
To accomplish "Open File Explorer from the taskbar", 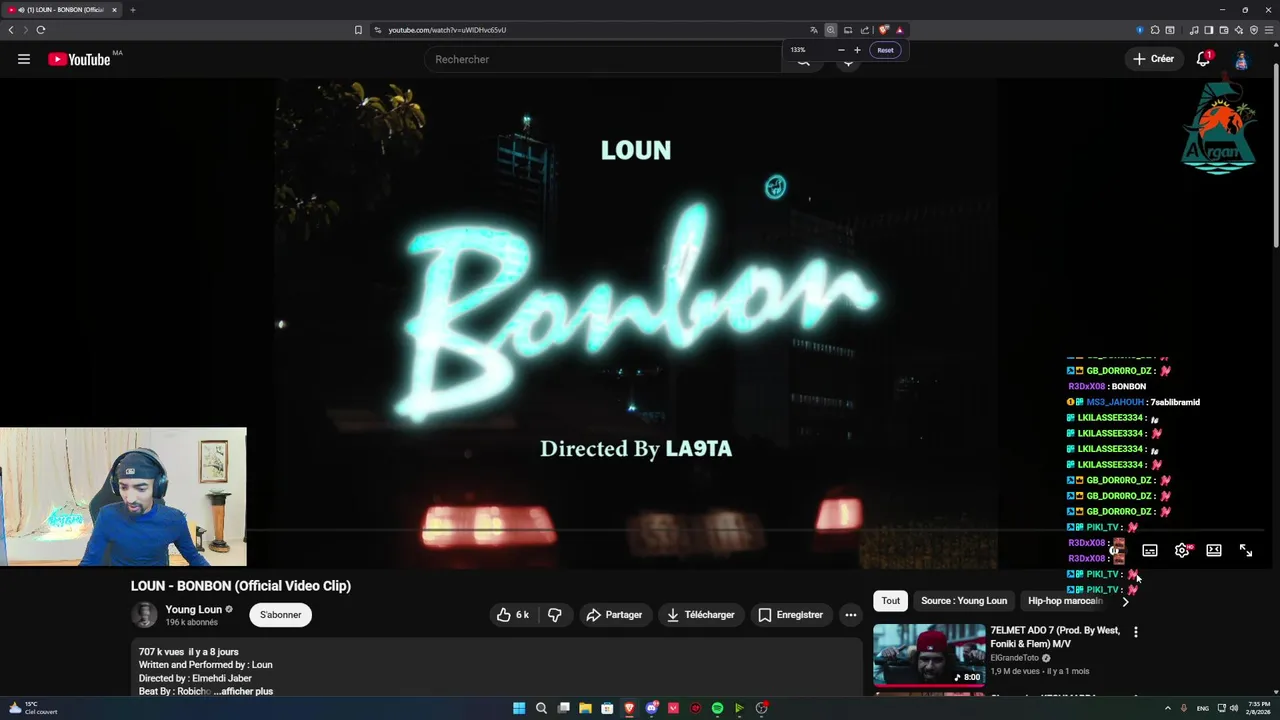I will 585,708.
